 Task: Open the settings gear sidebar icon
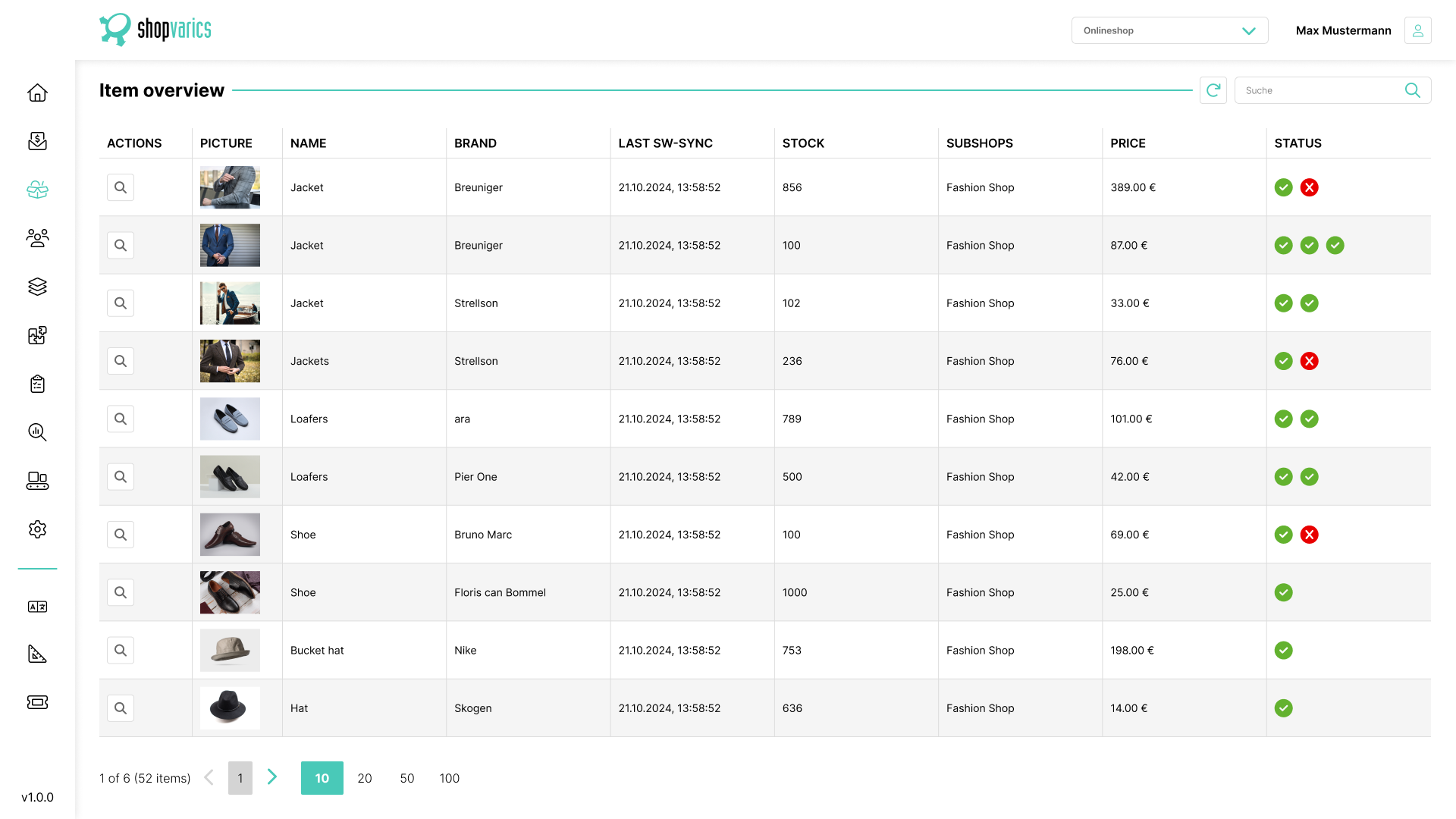click(37, 529)
